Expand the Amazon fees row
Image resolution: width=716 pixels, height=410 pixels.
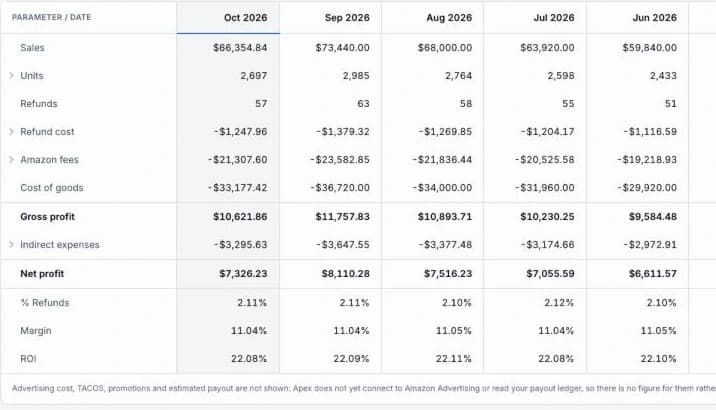[11, 160]
